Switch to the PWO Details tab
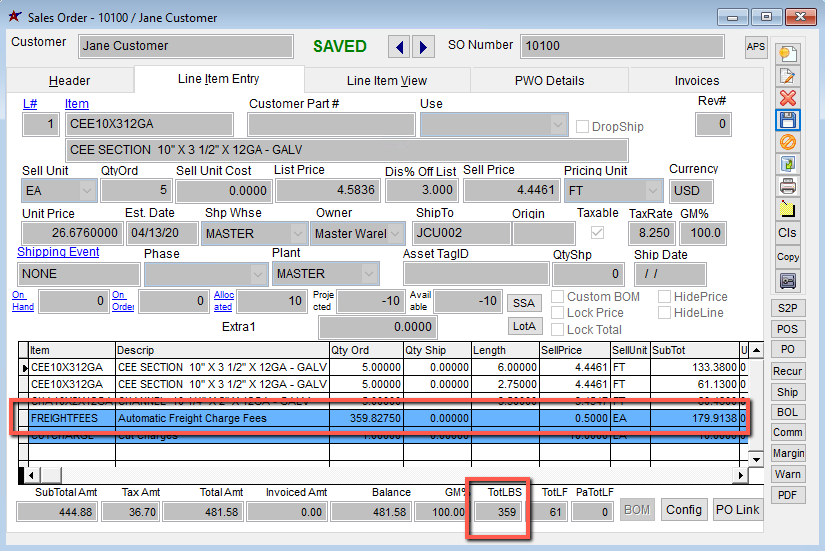 (549, 81)
